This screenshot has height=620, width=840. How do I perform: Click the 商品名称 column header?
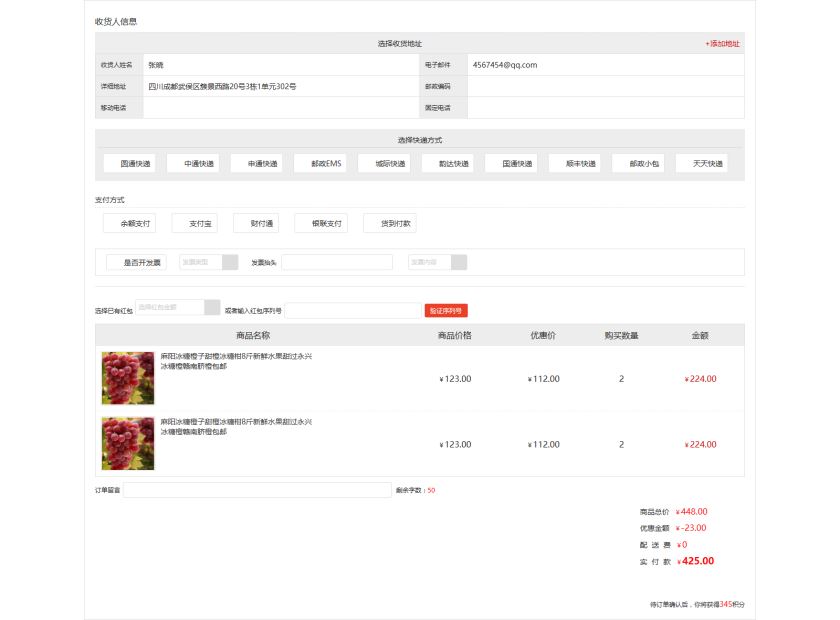click(253, 335)
